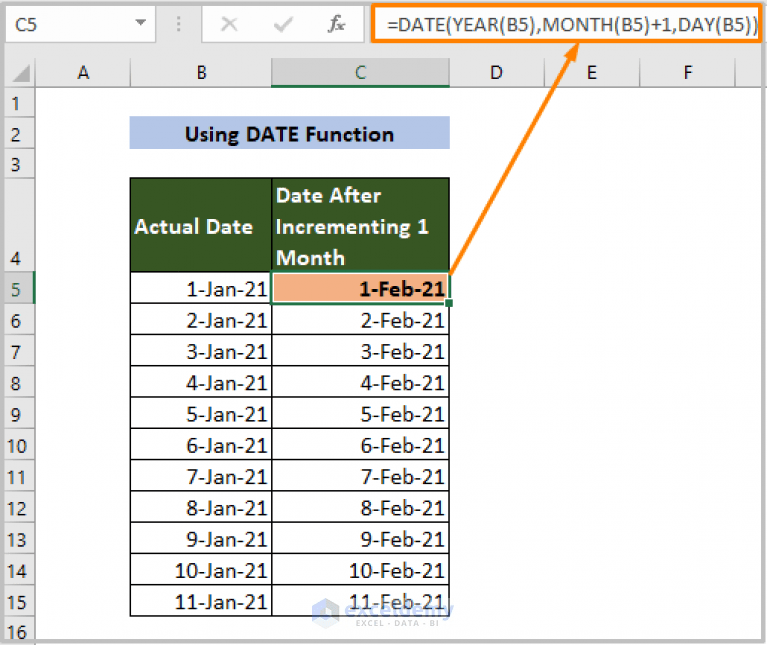The image size is (767, 645).
Task: Select cell with 4-Feb-21
Action: [x=361, y=382]
